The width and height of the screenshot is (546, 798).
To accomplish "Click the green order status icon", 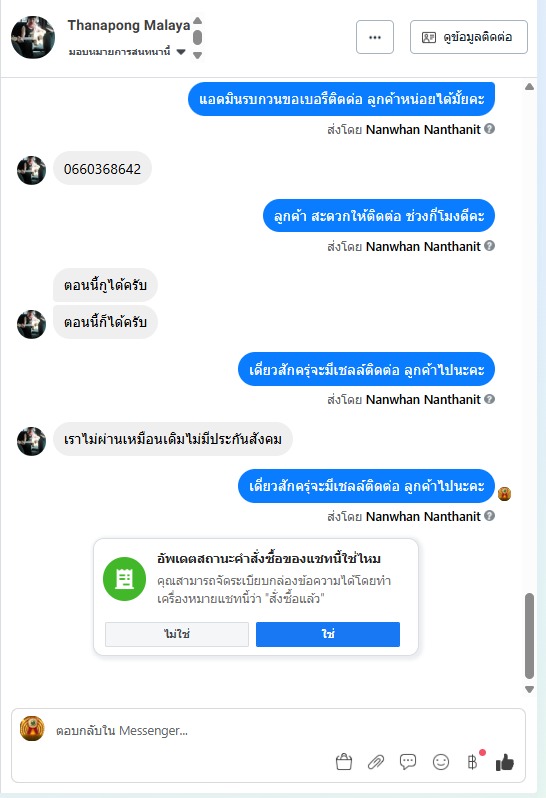I will (x=124, y=579).
